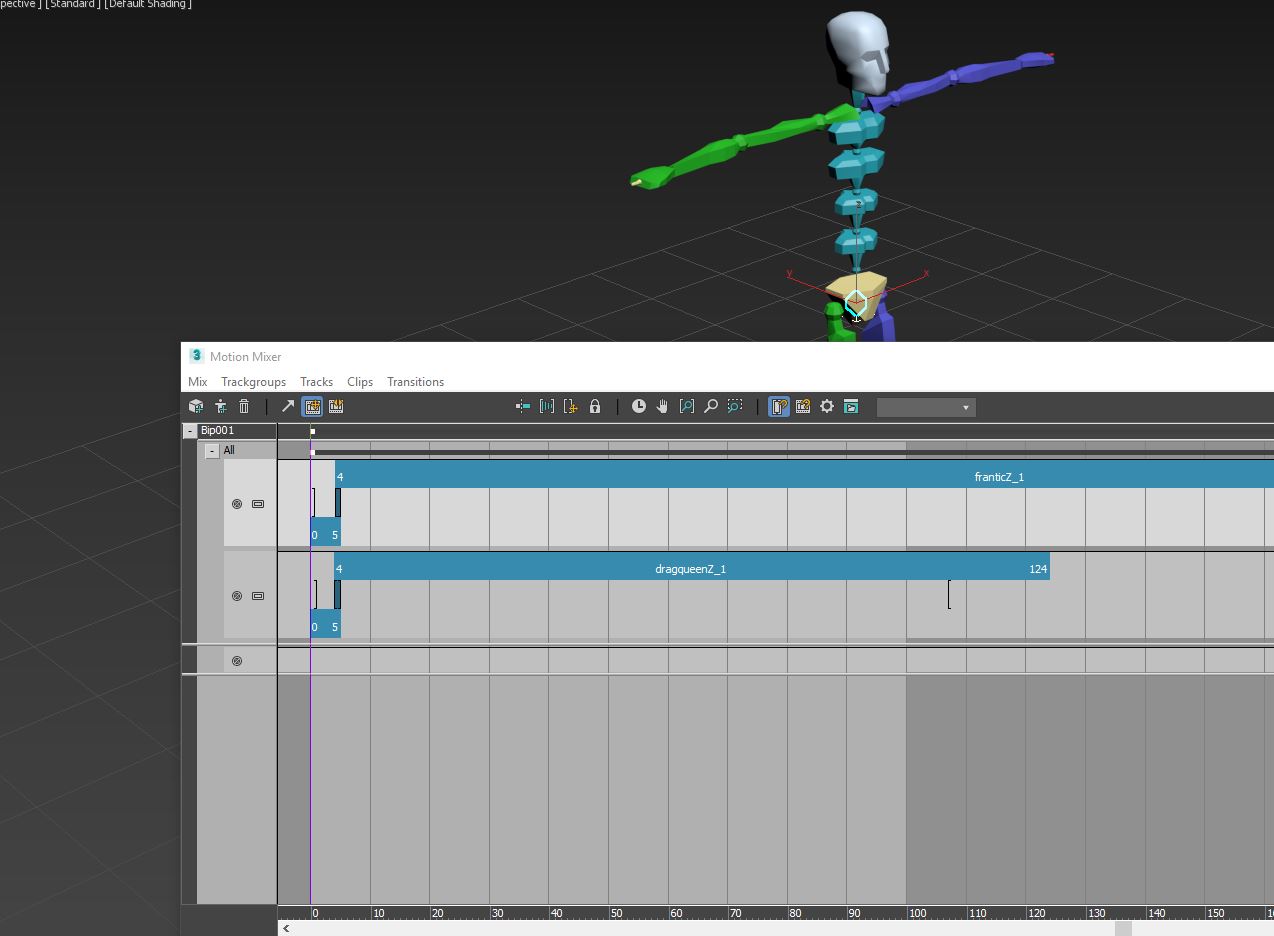Click the left arrow of the bottom scrollbar
1274x936 pixels.
(284, 928)
